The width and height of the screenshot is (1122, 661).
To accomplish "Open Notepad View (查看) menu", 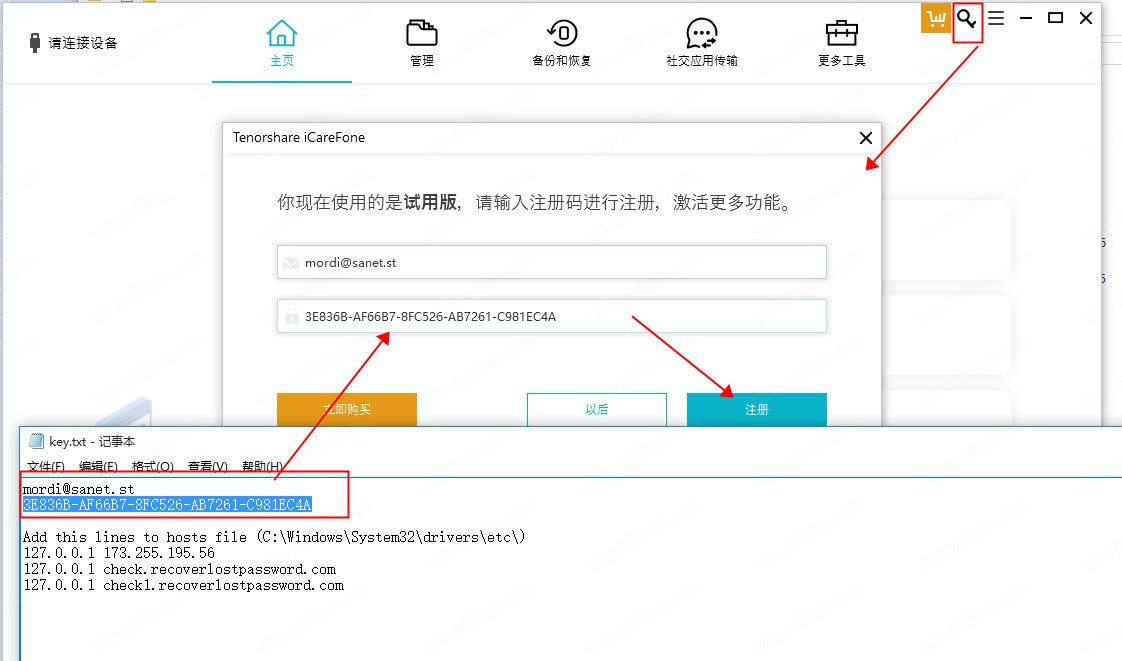I will click(x=208, y=466).
